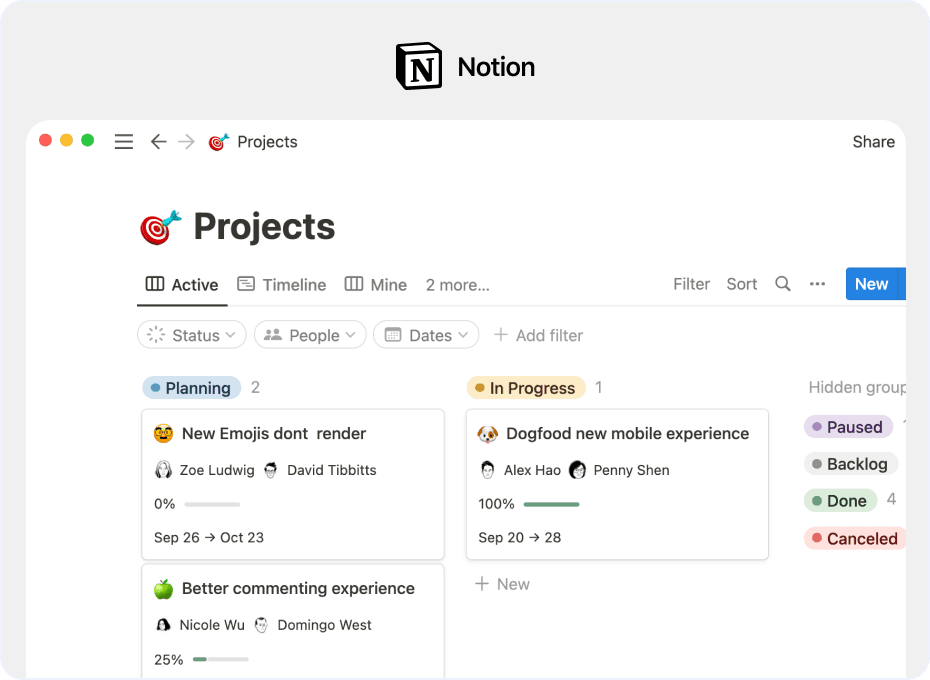
Task: Click the blue New button
Action: click(x=871, y=284)
